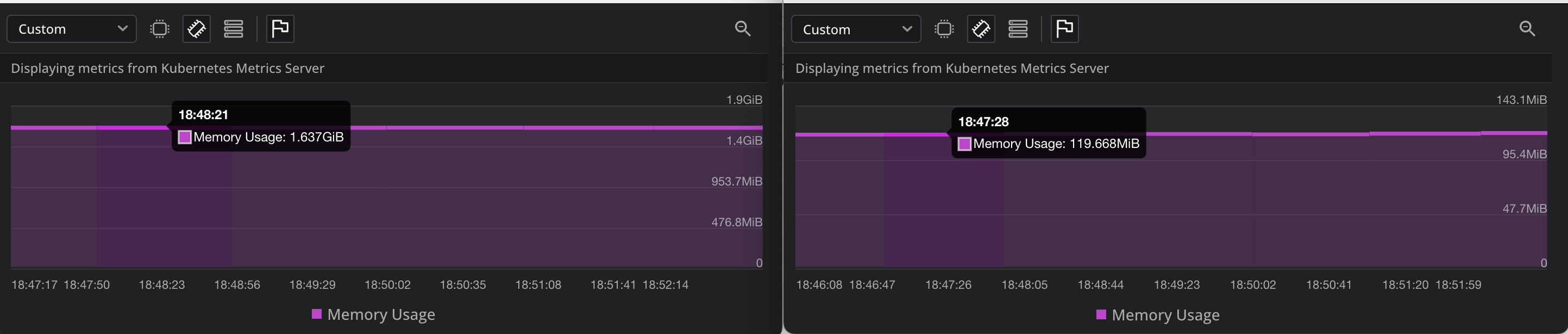1568x334 pixels.
Task: Click the 953.7MiB axis label on left chart
Action: point(737,181)
